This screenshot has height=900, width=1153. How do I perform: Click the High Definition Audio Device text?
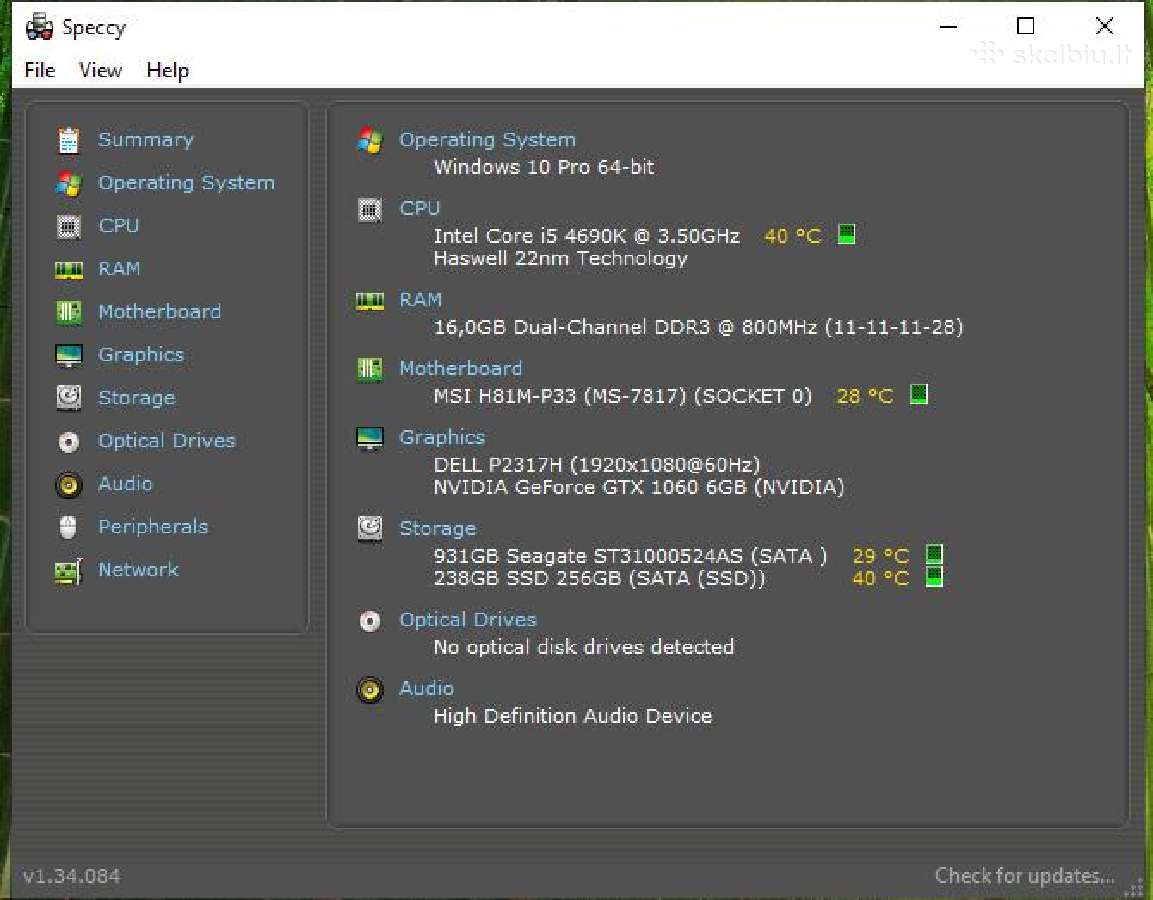573,716
